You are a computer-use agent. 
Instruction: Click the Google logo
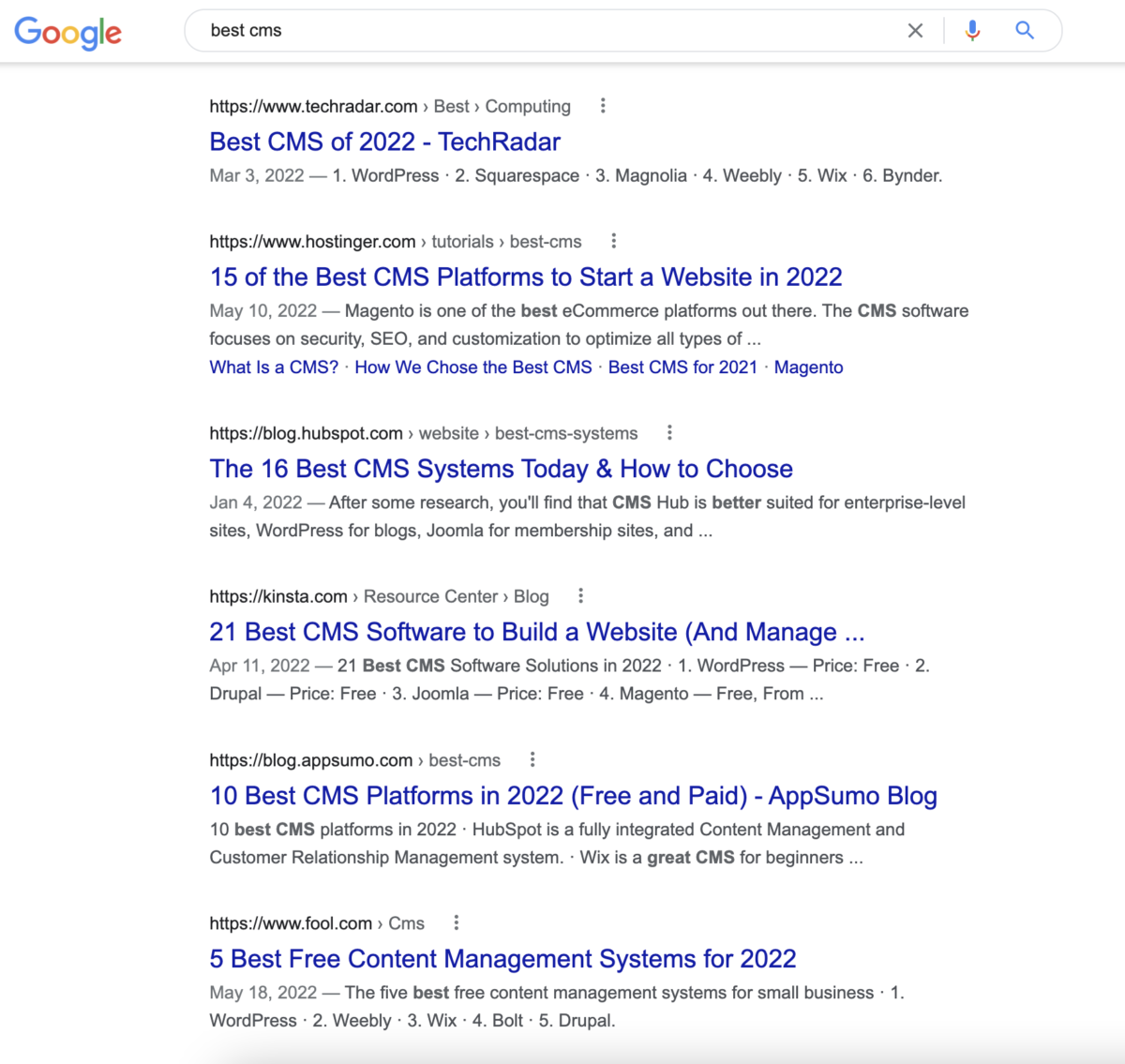click(x=67, y=30)
